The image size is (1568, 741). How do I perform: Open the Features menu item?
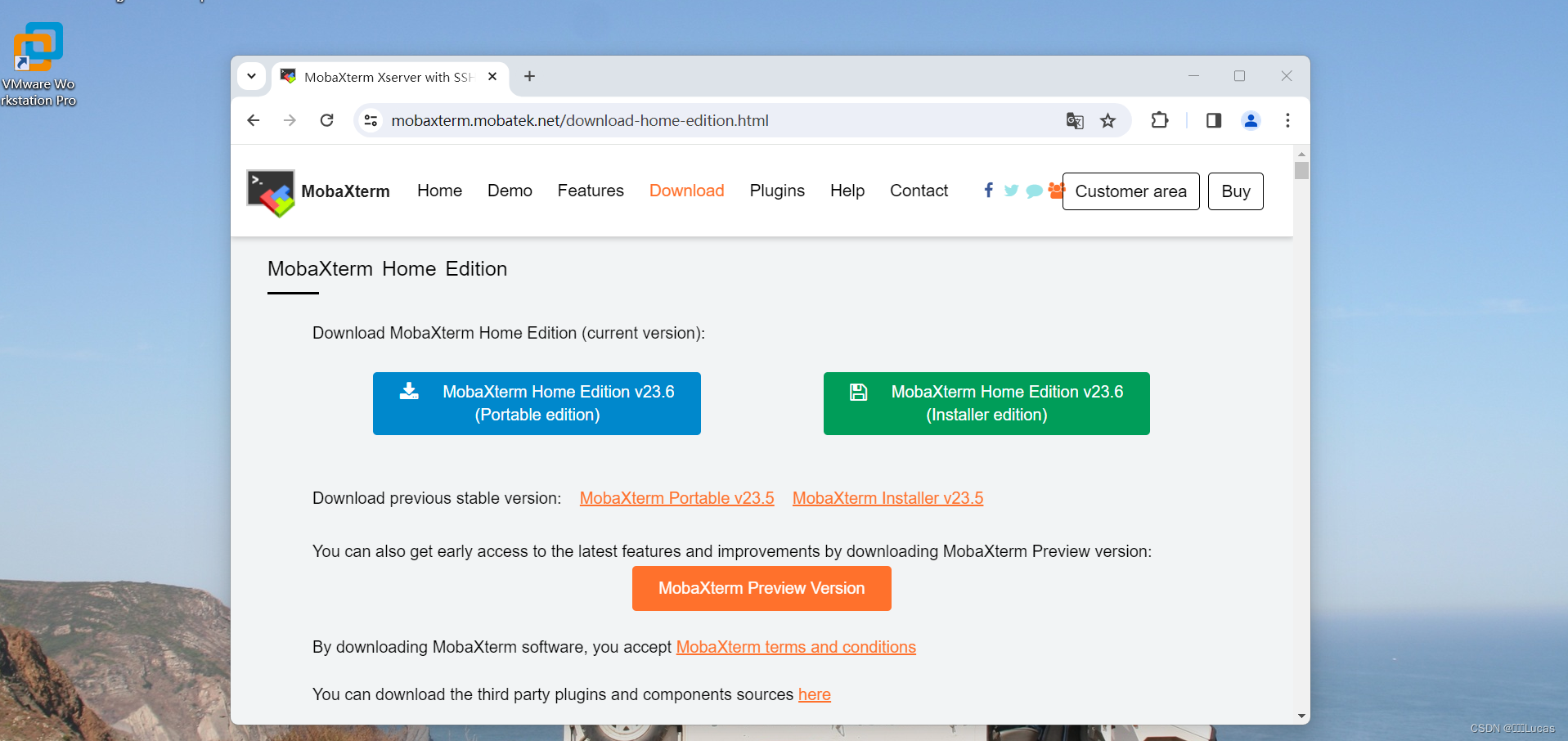(591, 191)
